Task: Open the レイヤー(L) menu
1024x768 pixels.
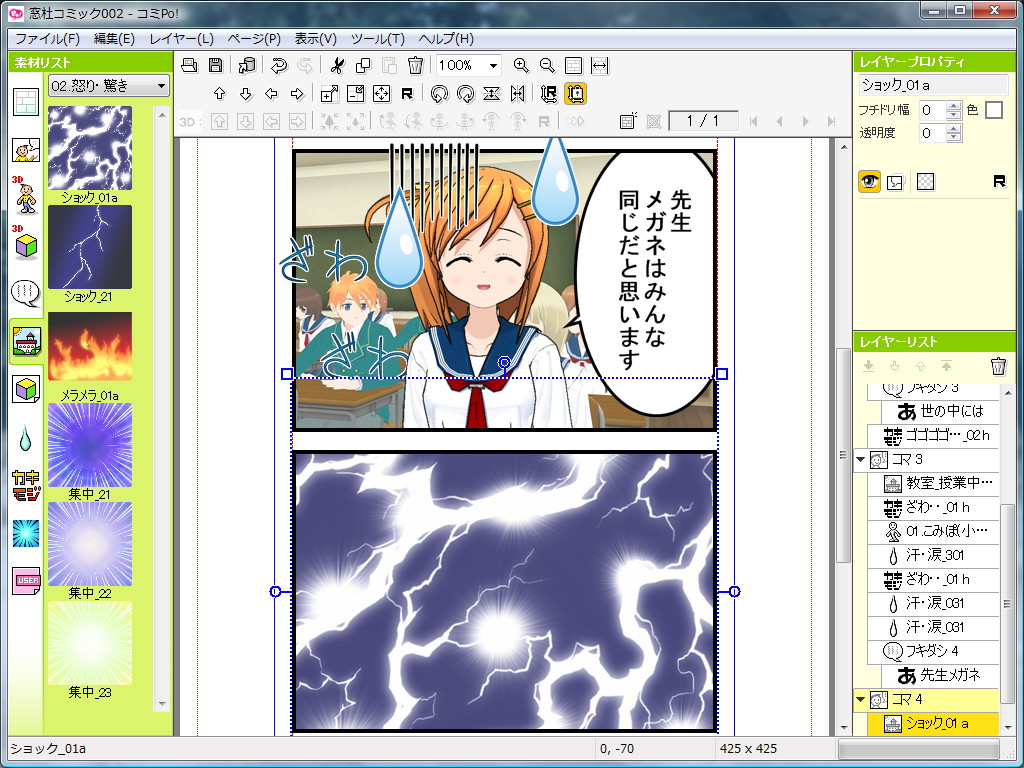Action: [x=181, y=39]
